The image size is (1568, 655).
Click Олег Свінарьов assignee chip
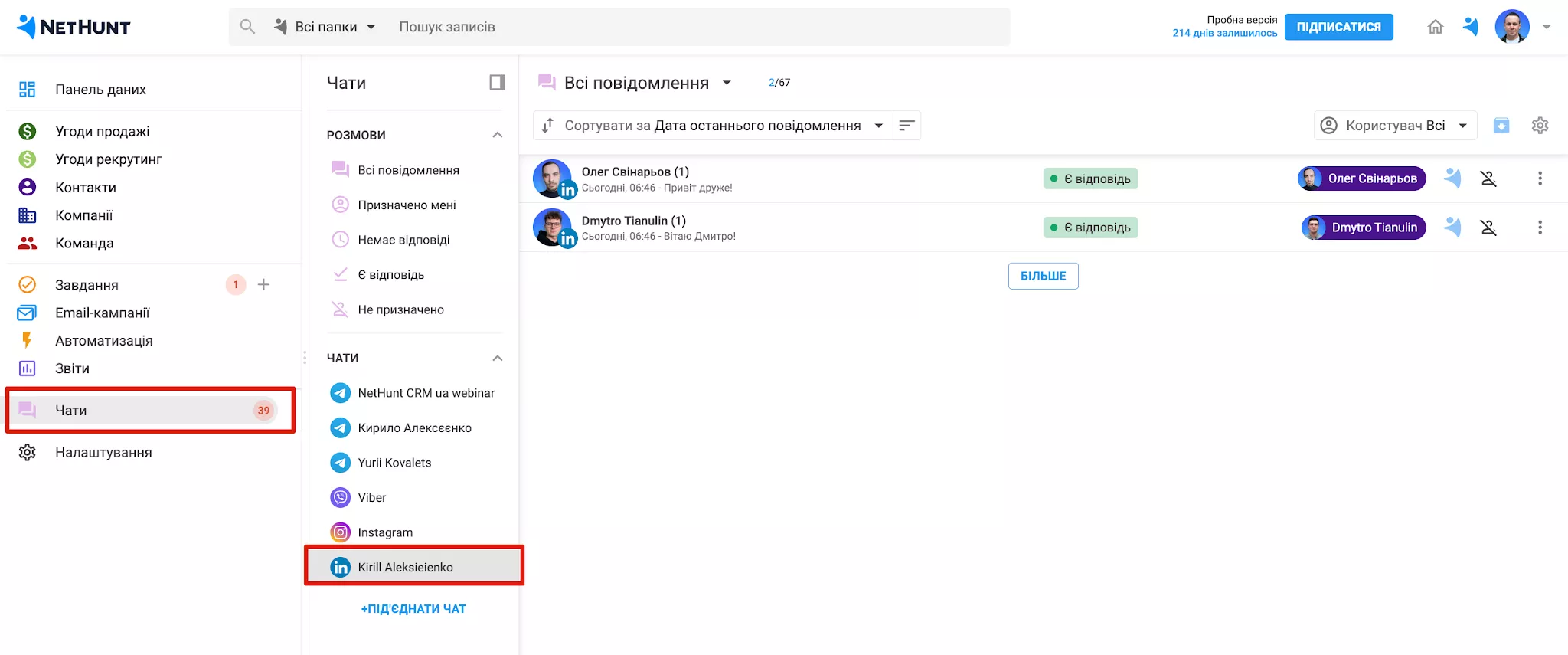coord(1361,178)
